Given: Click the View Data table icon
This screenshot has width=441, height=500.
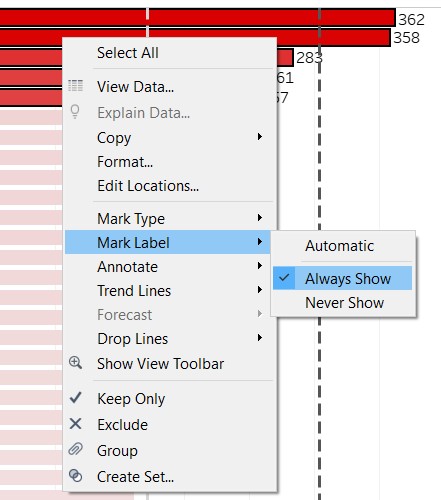Looking at the screenshot, I should 75,86.
